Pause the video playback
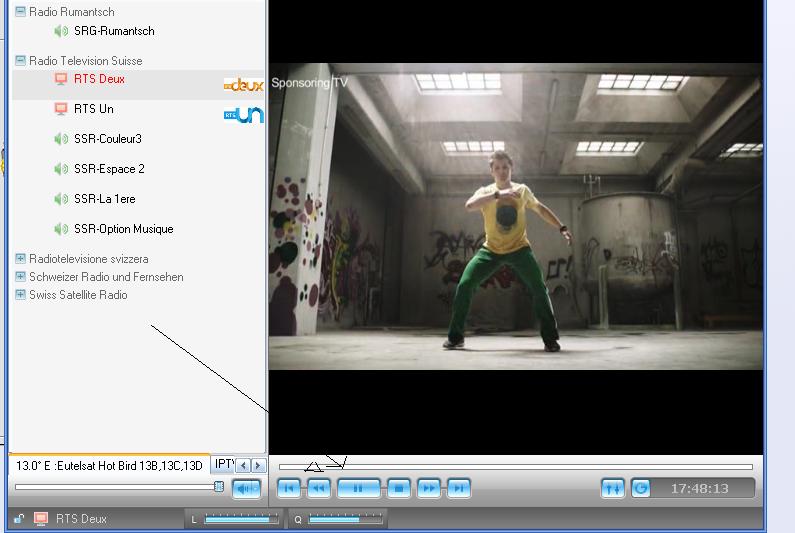The width and height of the screenshot is (795, 533). [x=358, y=488]
